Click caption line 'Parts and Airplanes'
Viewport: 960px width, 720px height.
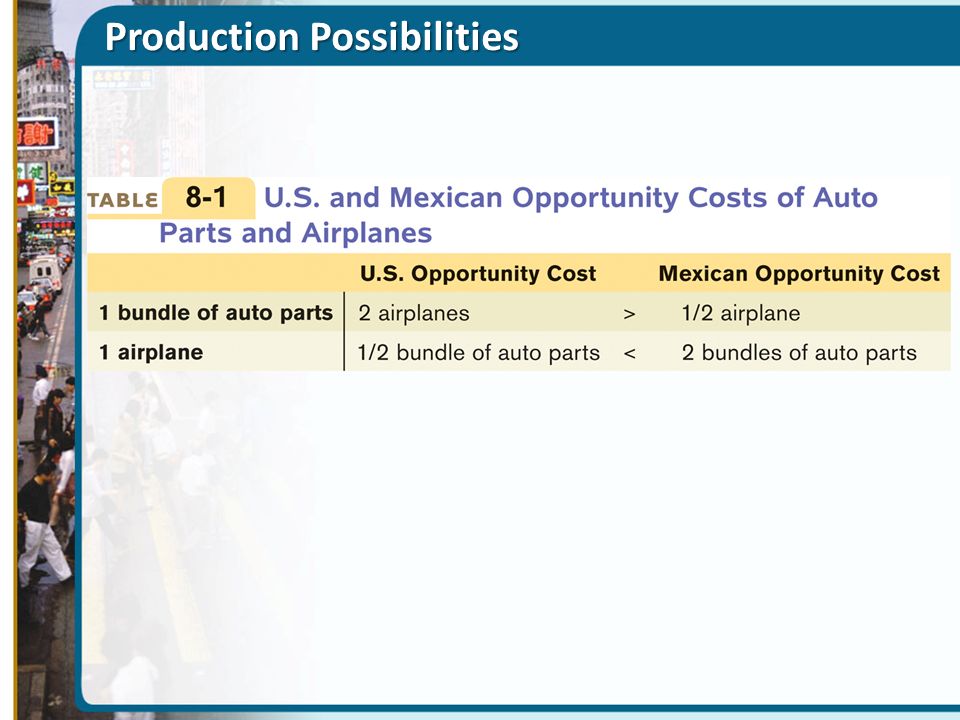click(296, 233)
